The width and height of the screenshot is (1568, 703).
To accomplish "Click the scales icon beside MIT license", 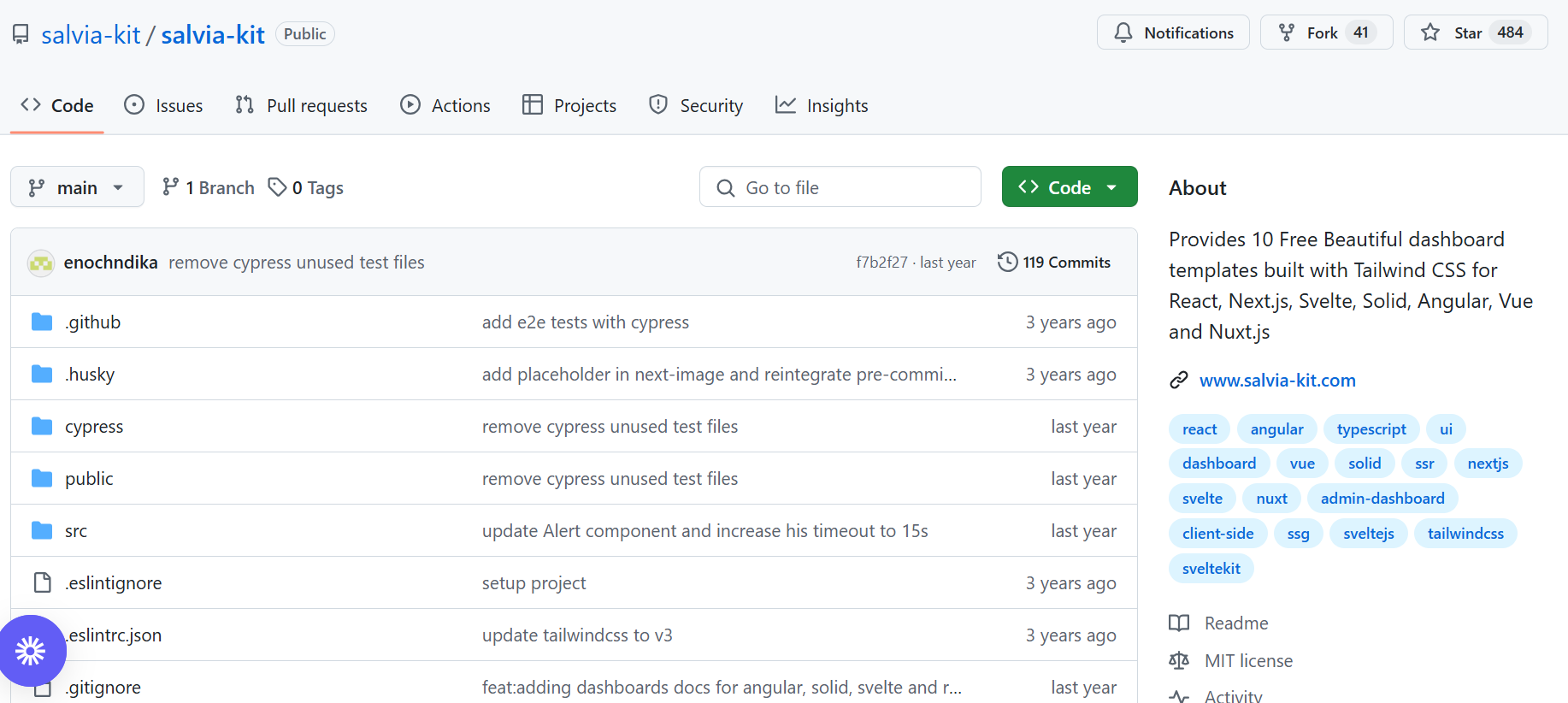I will pyautogui.click(x=1179, y=660).
